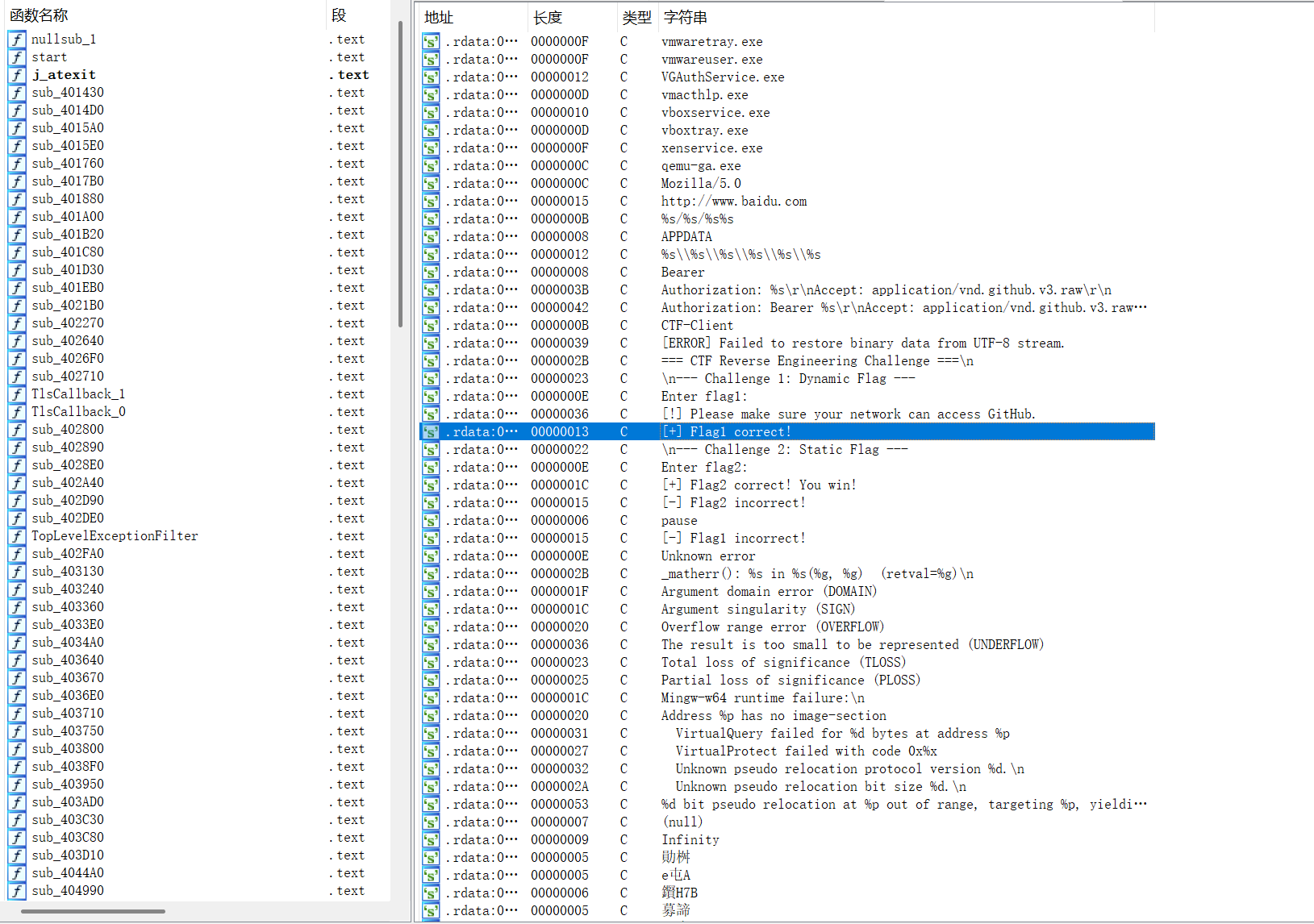Viewport: 1314px width, 924px height.
Task: Click function icon beside TlsCallback_1
Action: tap(17, 394)
